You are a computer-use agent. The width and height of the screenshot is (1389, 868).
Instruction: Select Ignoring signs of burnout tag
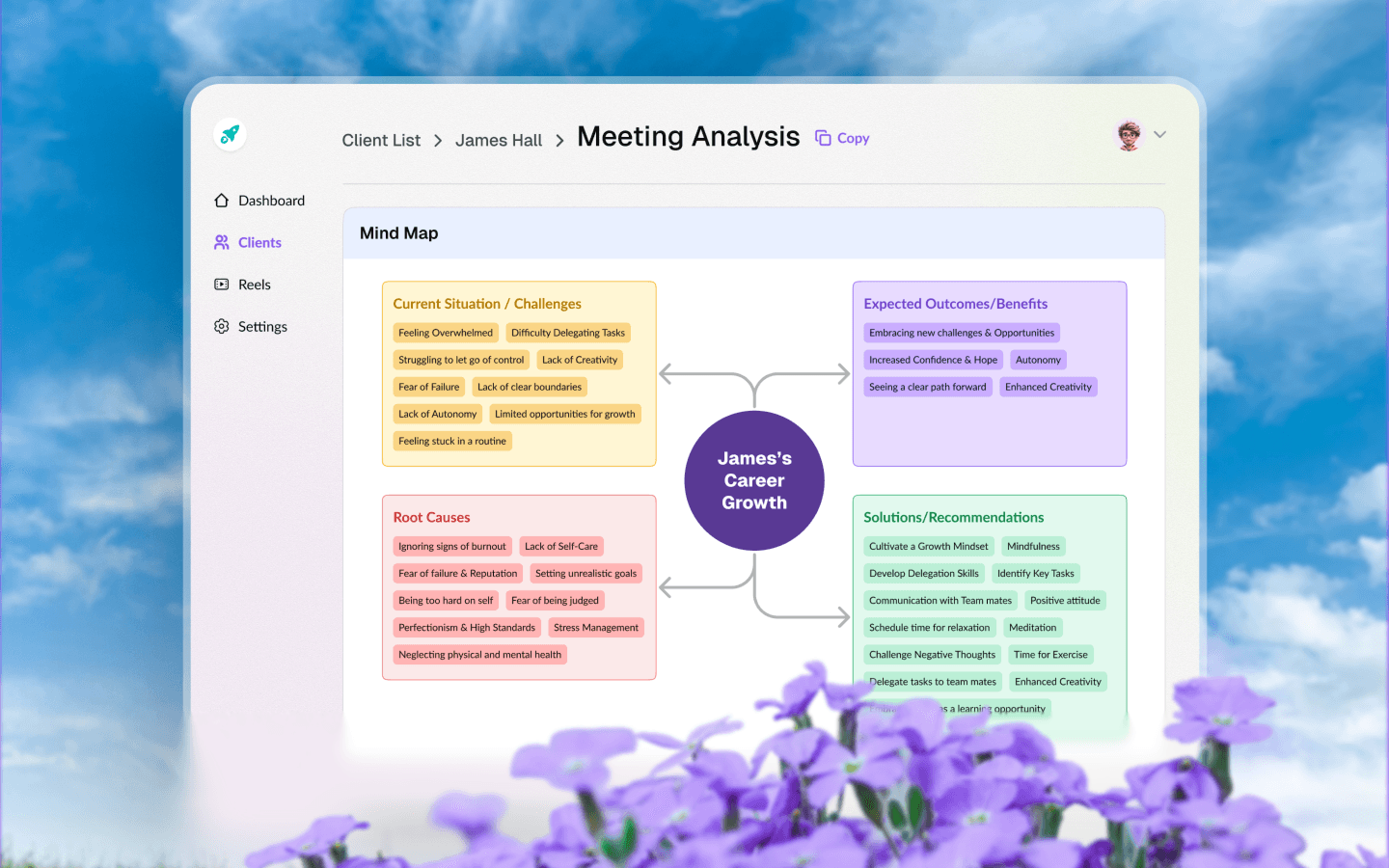tap(452, 547)
